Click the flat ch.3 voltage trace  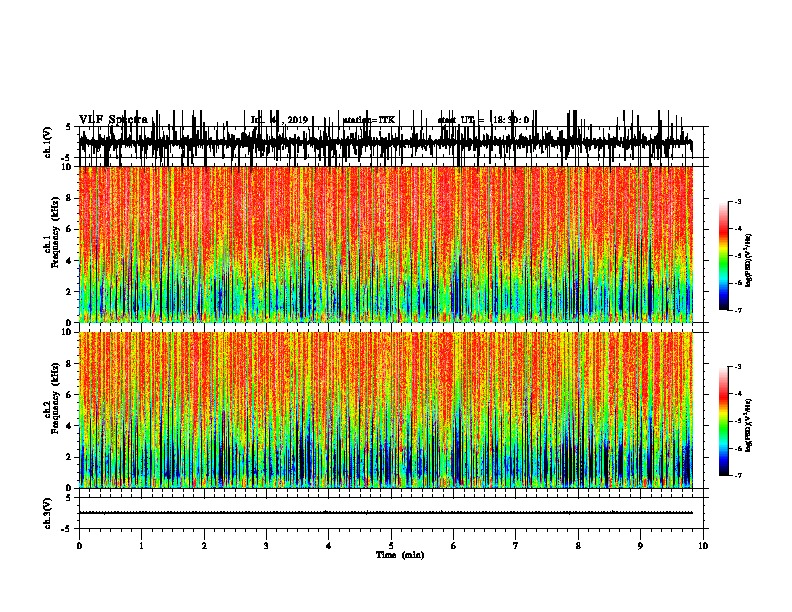(386, 513)
